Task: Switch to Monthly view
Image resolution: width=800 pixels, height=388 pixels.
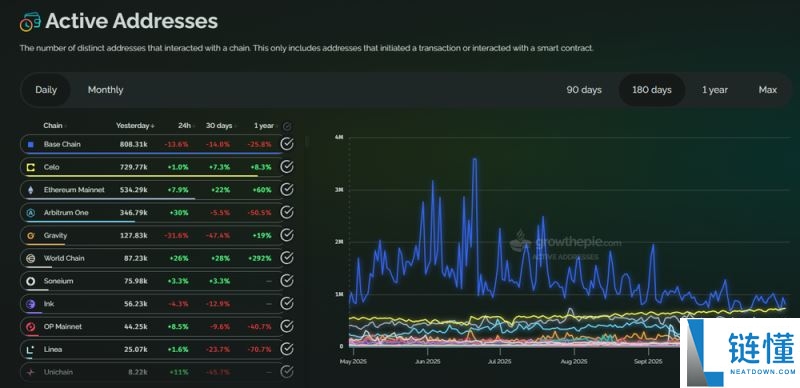Action: point(106,90)
